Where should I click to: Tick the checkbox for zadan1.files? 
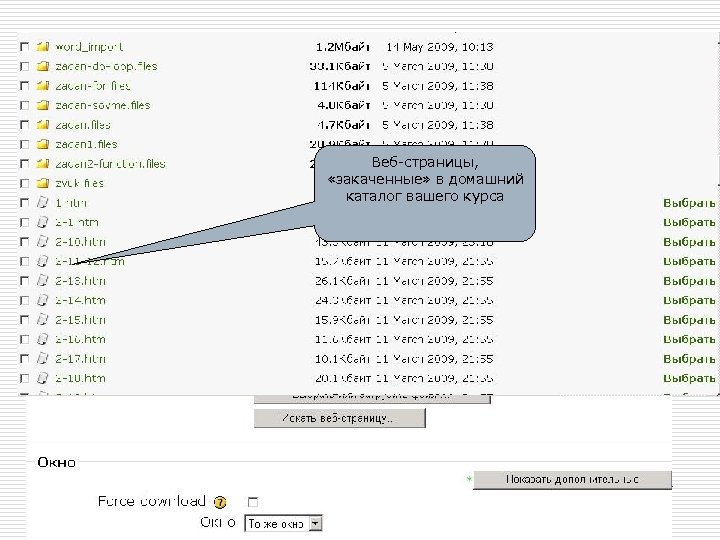pos(25,144)
